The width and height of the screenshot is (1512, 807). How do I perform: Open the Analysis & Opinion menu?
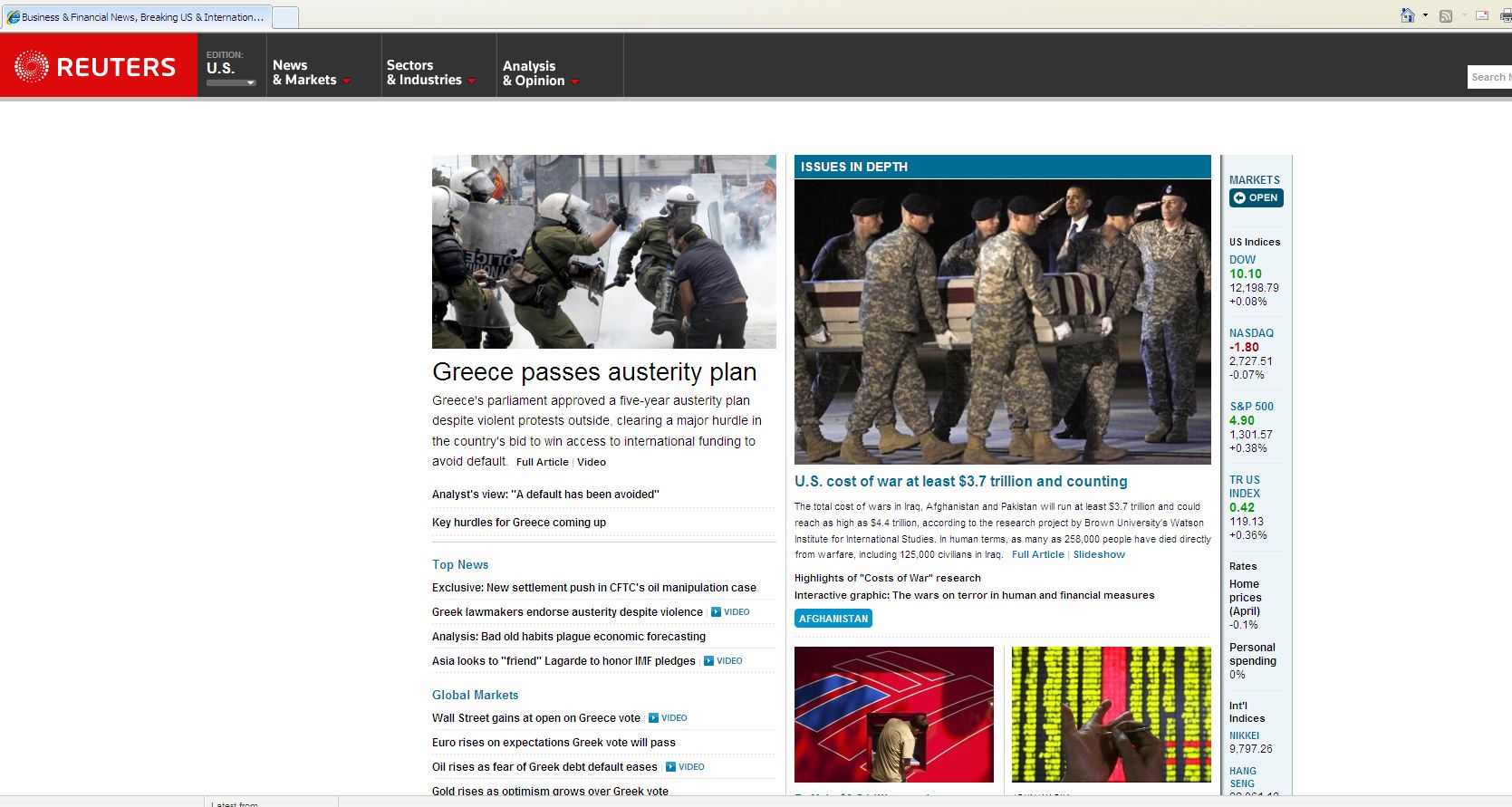click(540, 73)
